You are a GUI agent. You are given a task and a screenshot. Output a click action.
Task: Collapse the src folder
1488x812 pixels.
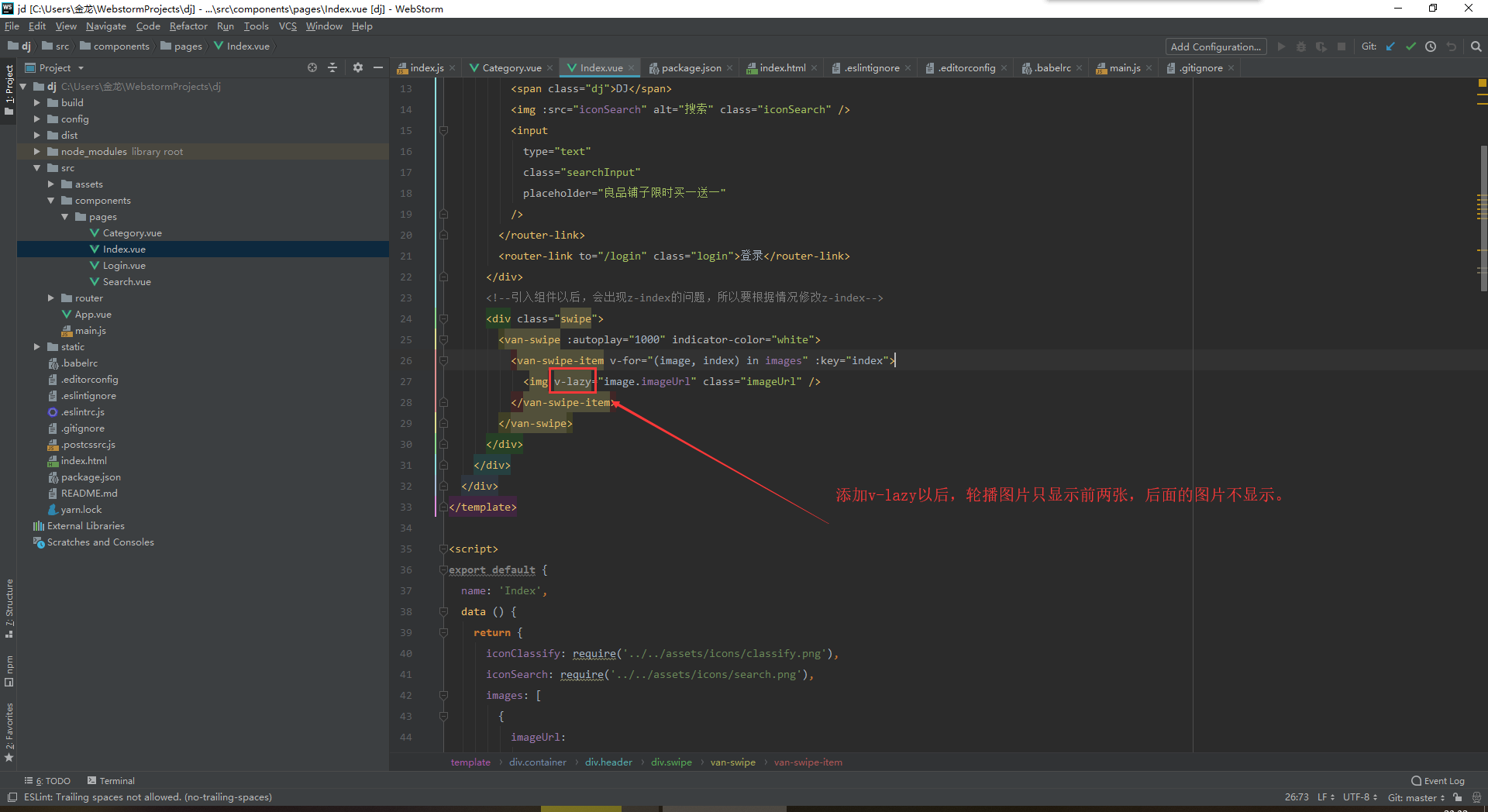pyautogui.click(x=36, y=167)
